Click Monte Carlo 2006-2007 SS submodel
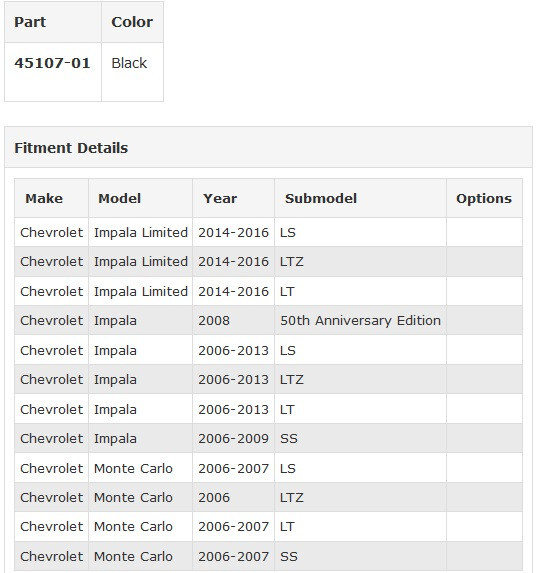 pyautogui.click(x=289, y=556)
